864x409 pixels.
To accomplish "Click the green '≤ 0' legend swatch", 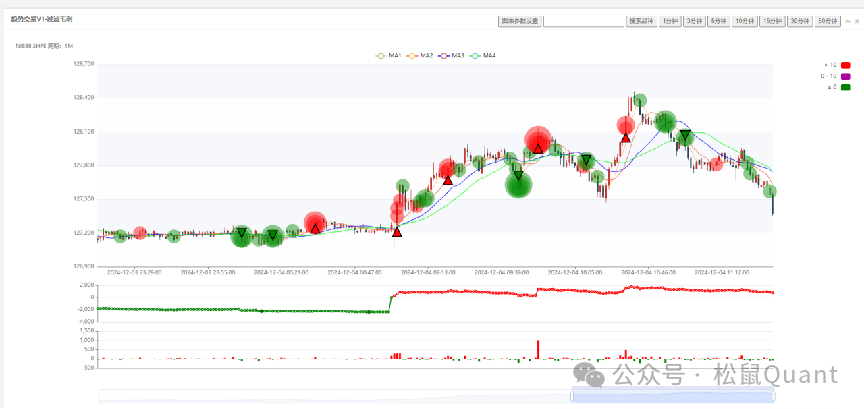I will pos(845,87).
